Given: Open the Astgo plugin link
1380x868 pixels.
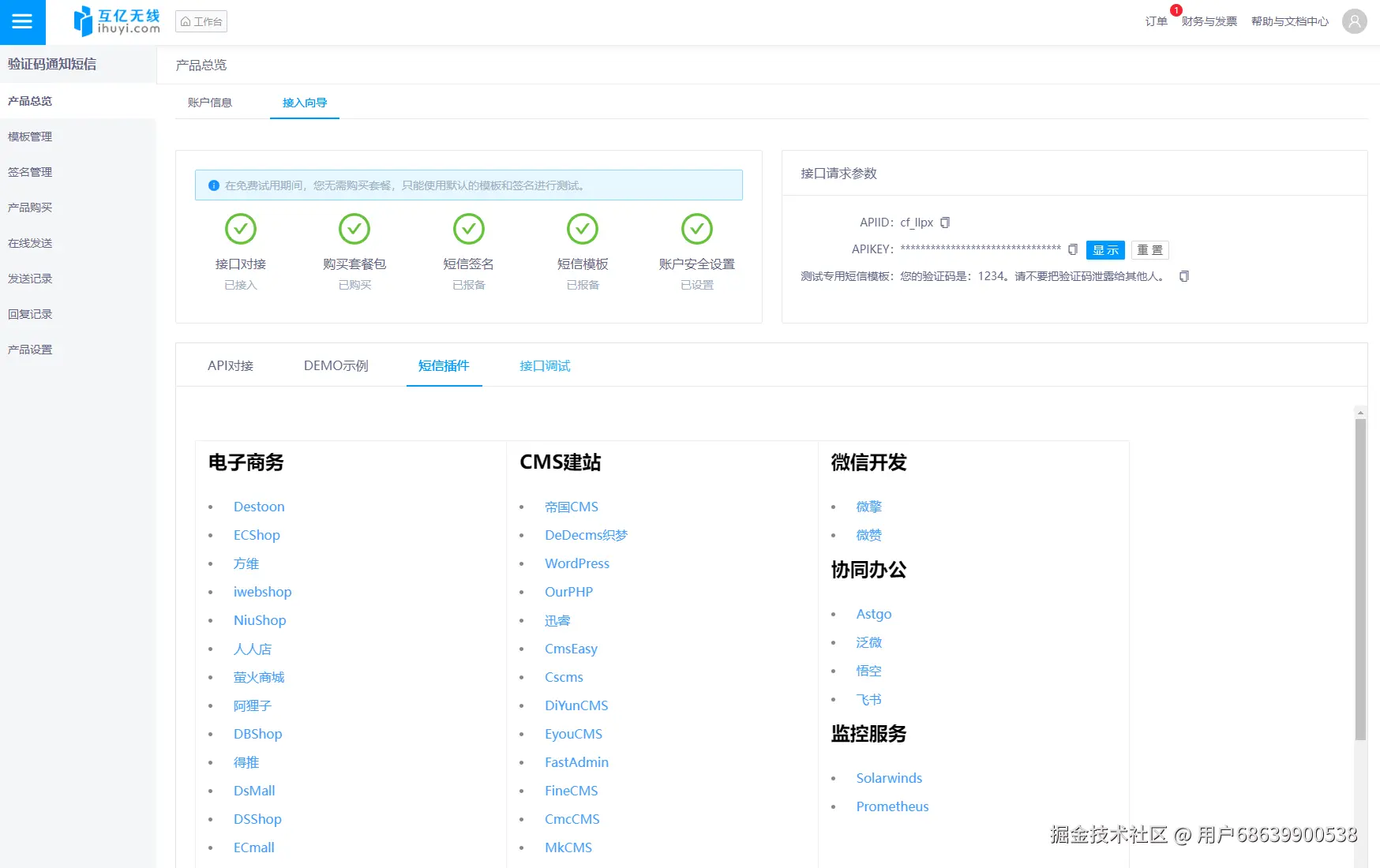Looking at the screenshot, I should point(874,614).
